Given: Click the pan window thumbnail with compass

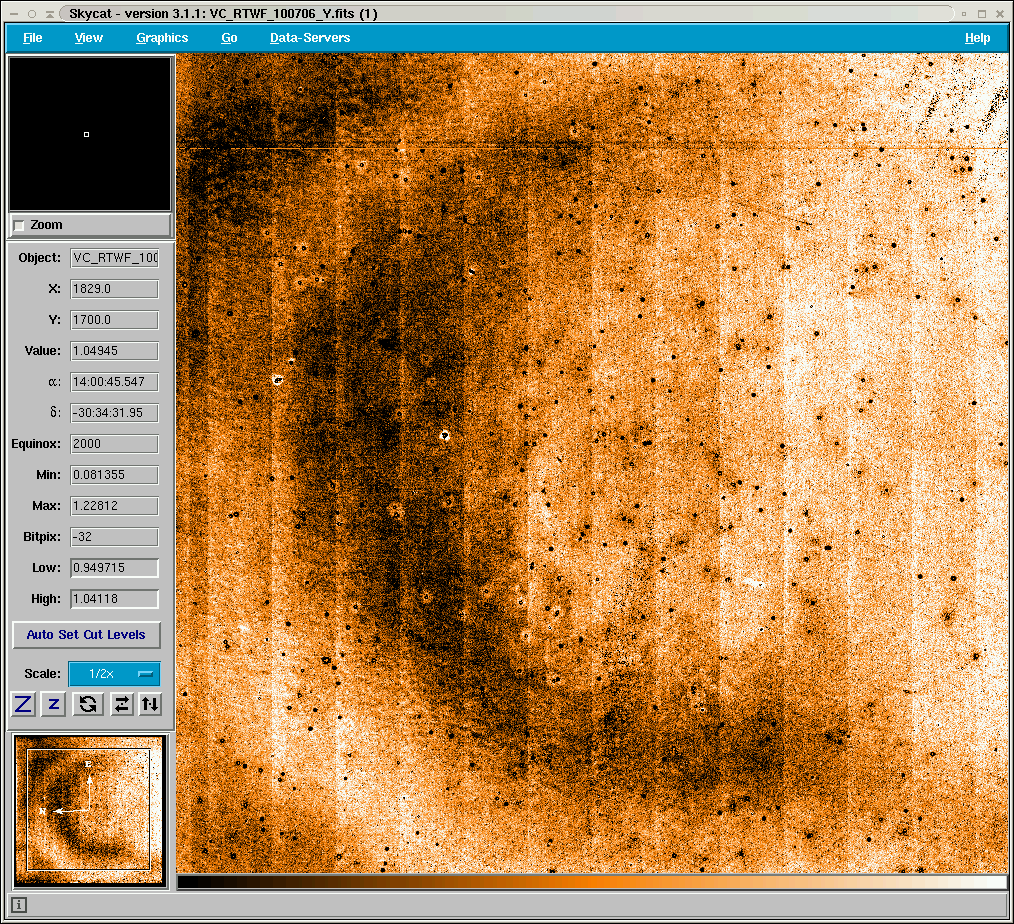Looking at the screenshot, I should click(x=89, y=809).
